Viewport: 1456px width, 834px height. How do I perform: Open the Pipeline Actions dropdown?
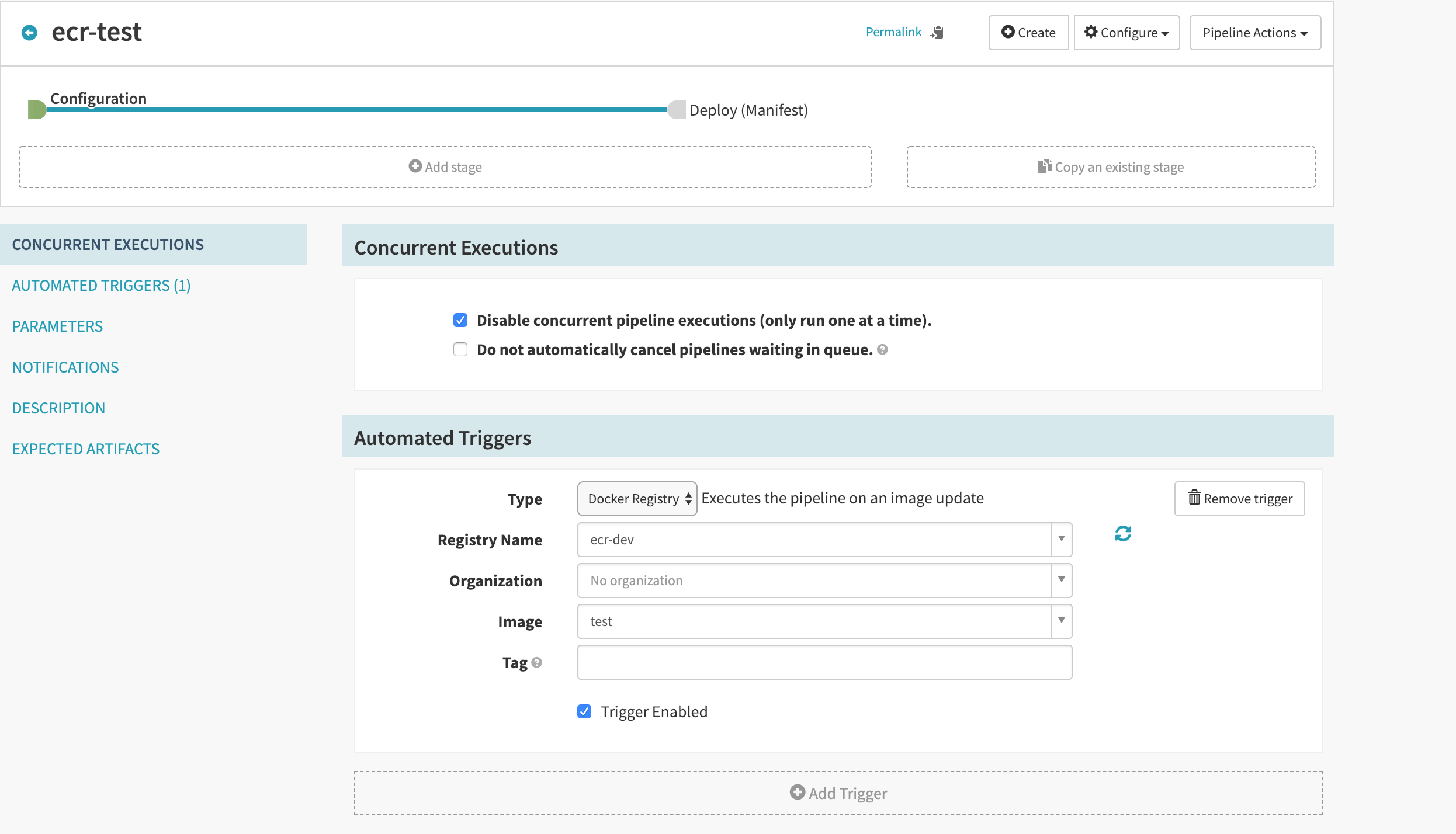click(1254, 33)
